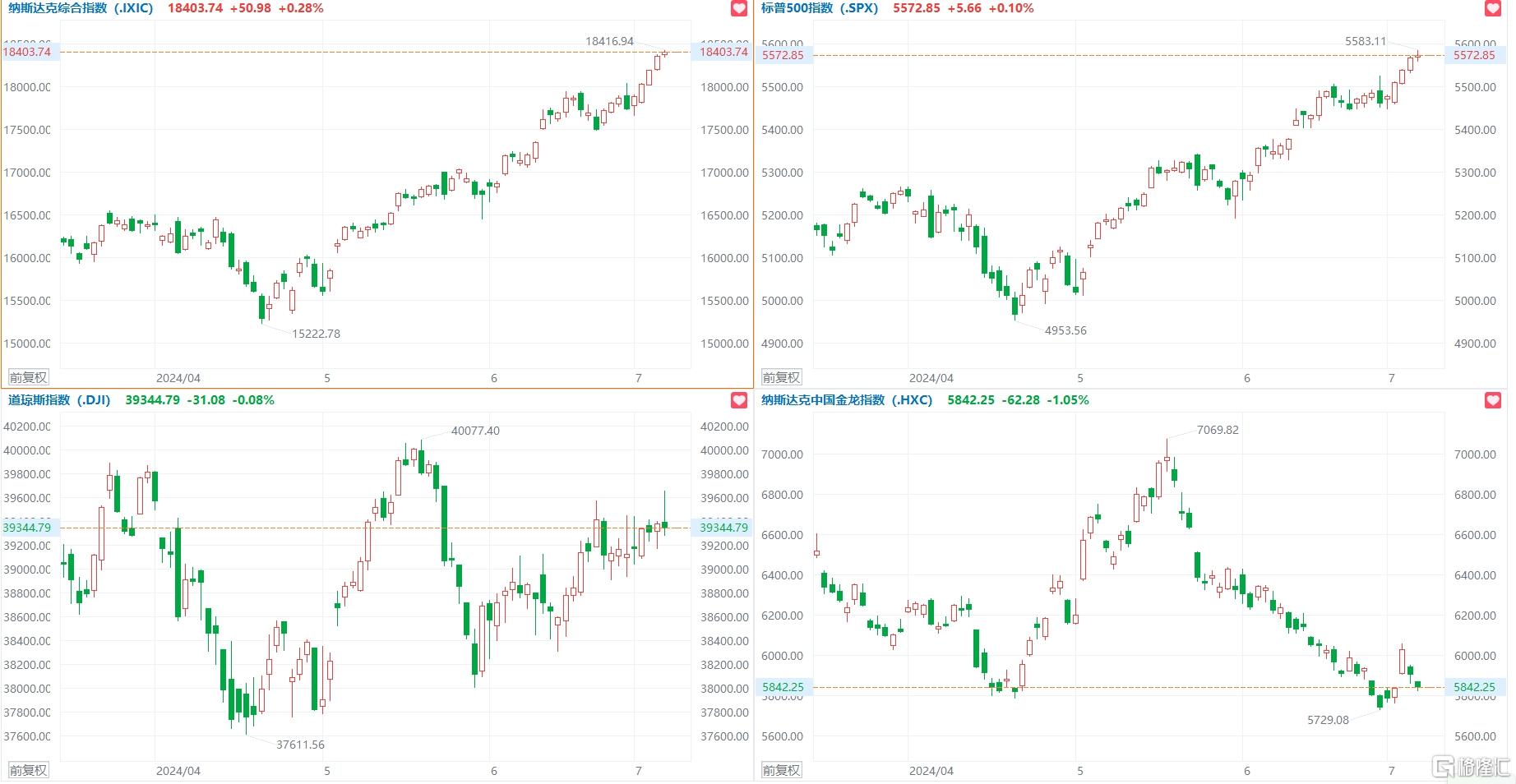Click the 5842.25 current price label on HXC left axis
The height and width of the screenshot is (784, 1516).
(x=783, y=687)
